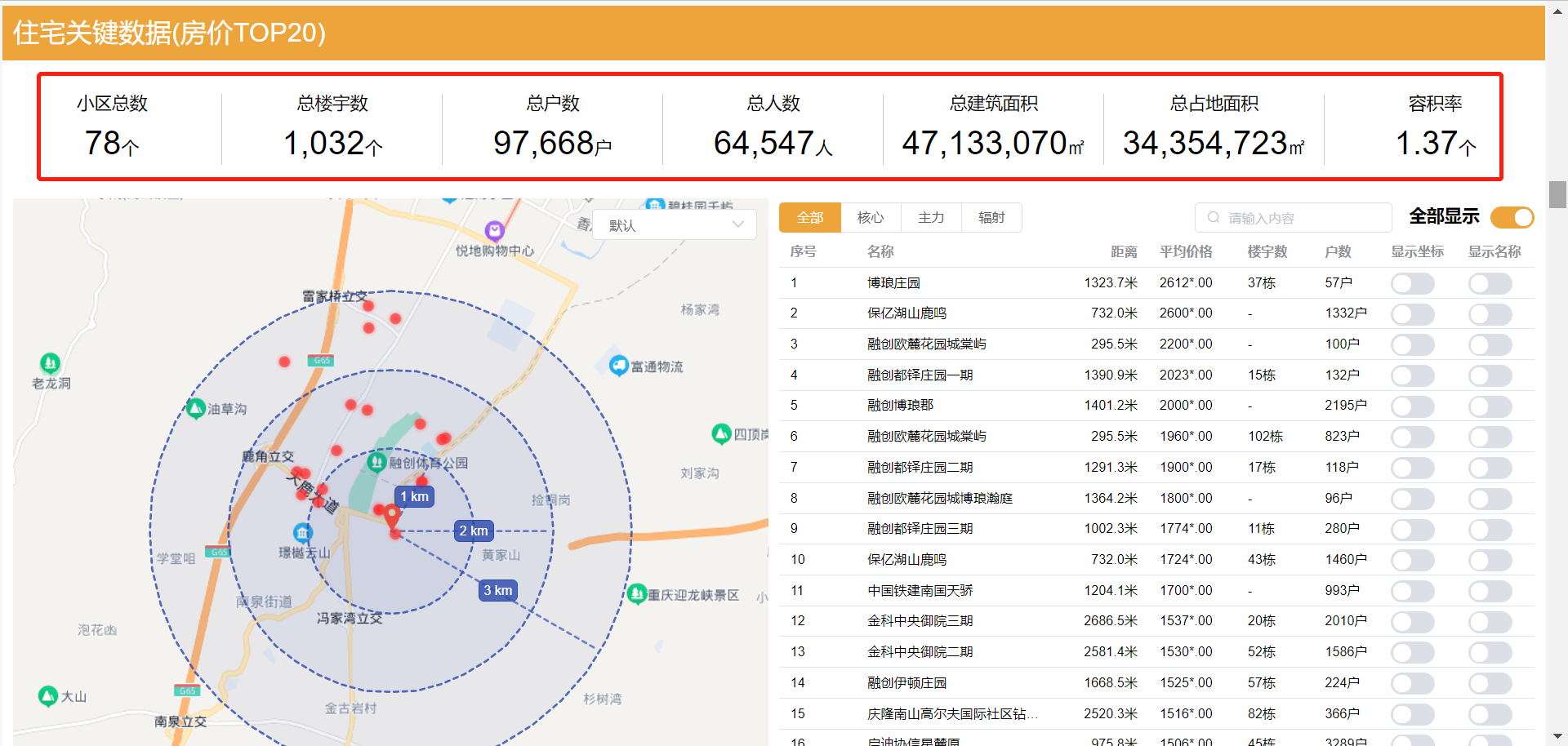Turn off the 全部显示 switch
The width and height of the screenshot is (1568, 746).
tap(1512, 217)
